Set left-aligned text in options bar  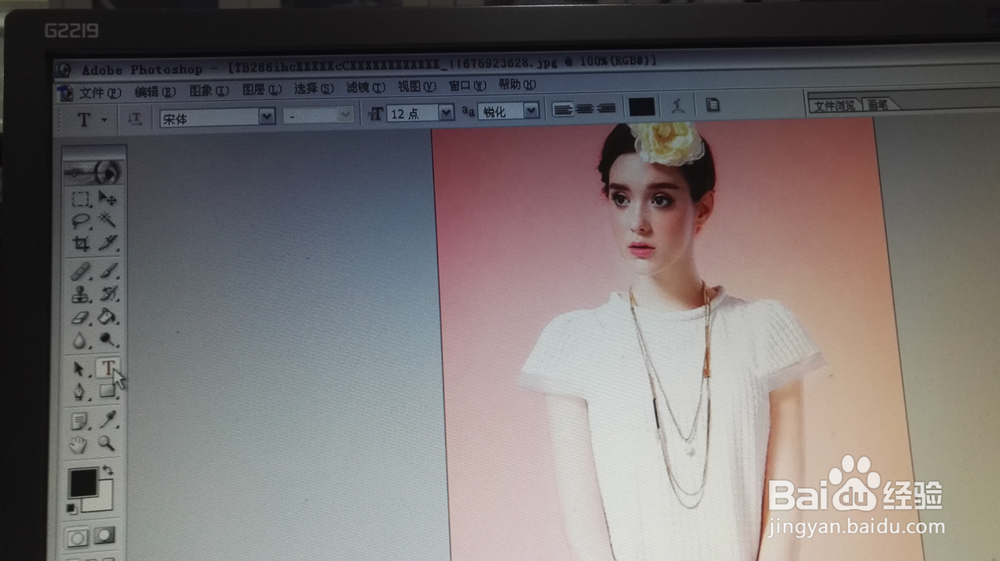[562, 110]
